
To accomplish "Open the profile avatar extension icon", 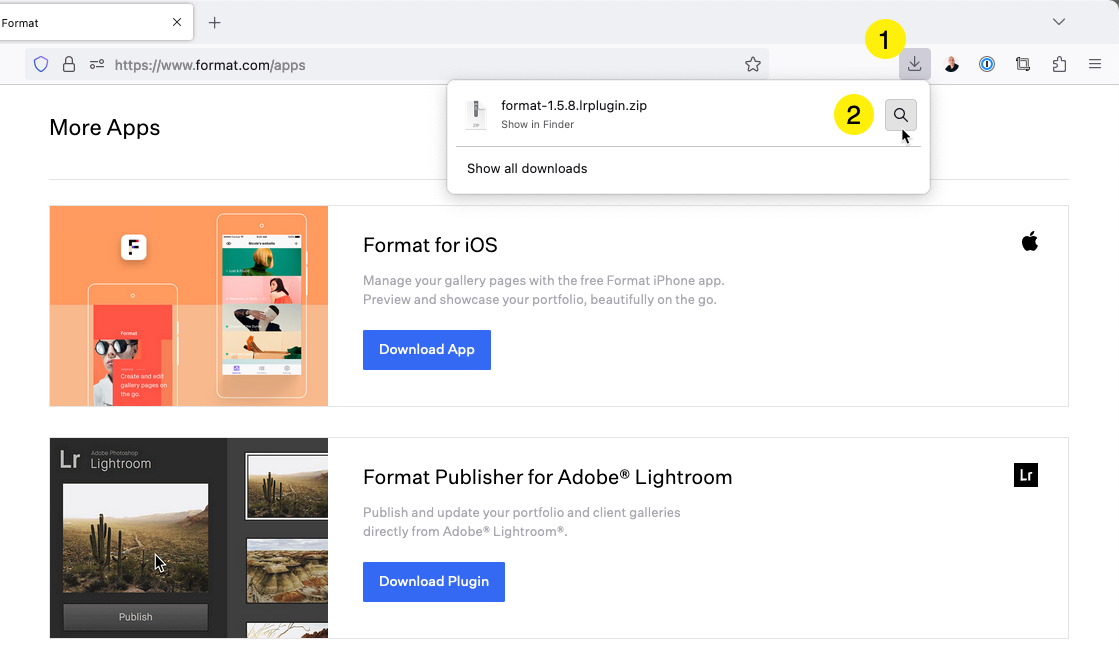I will point(951,65).
